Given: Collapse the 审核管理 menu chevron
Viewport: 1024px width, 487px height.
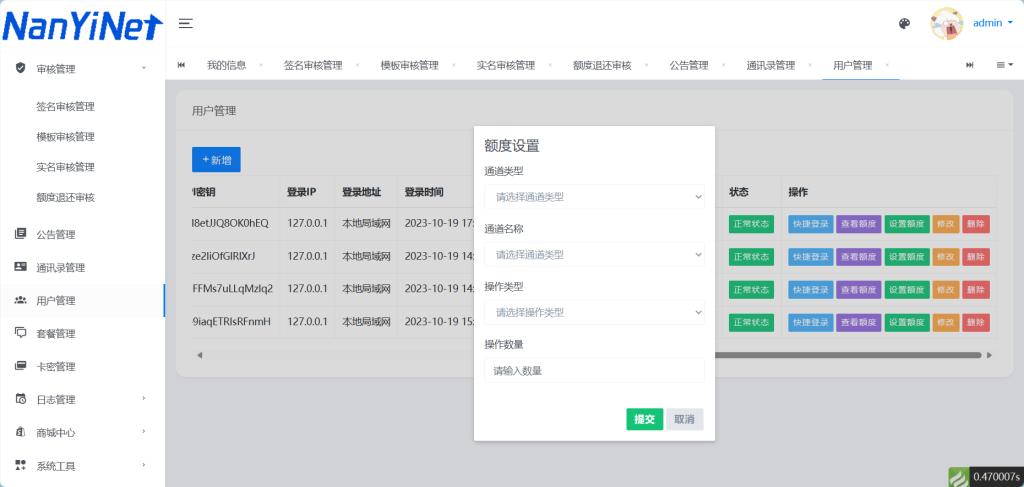Looking at the screenshot, I should (144, 68).
